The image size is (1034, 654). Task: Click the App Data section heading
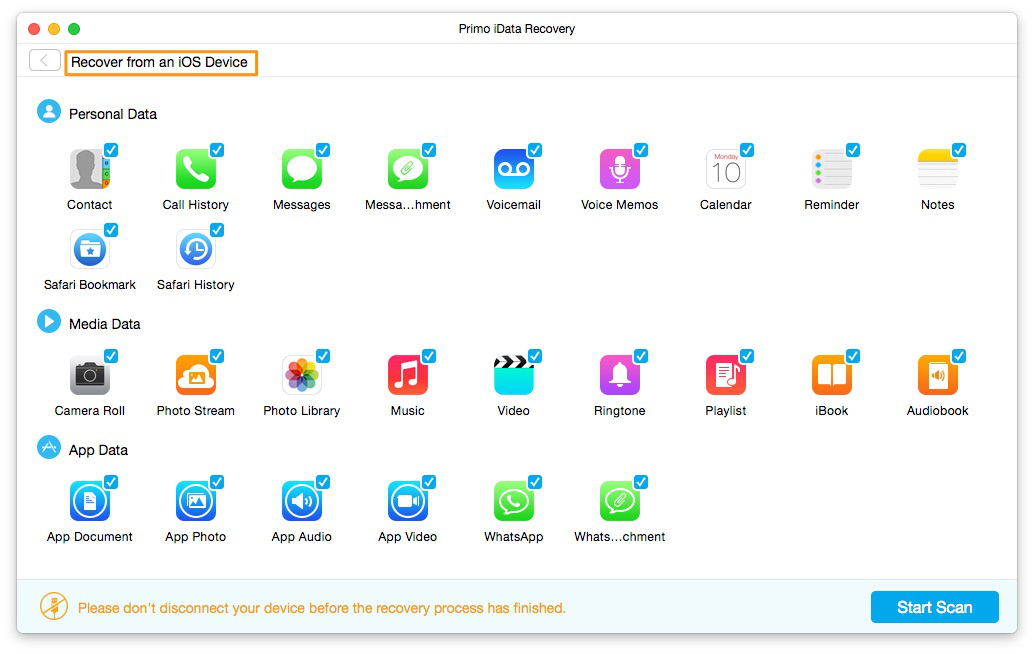coord(98,450)
